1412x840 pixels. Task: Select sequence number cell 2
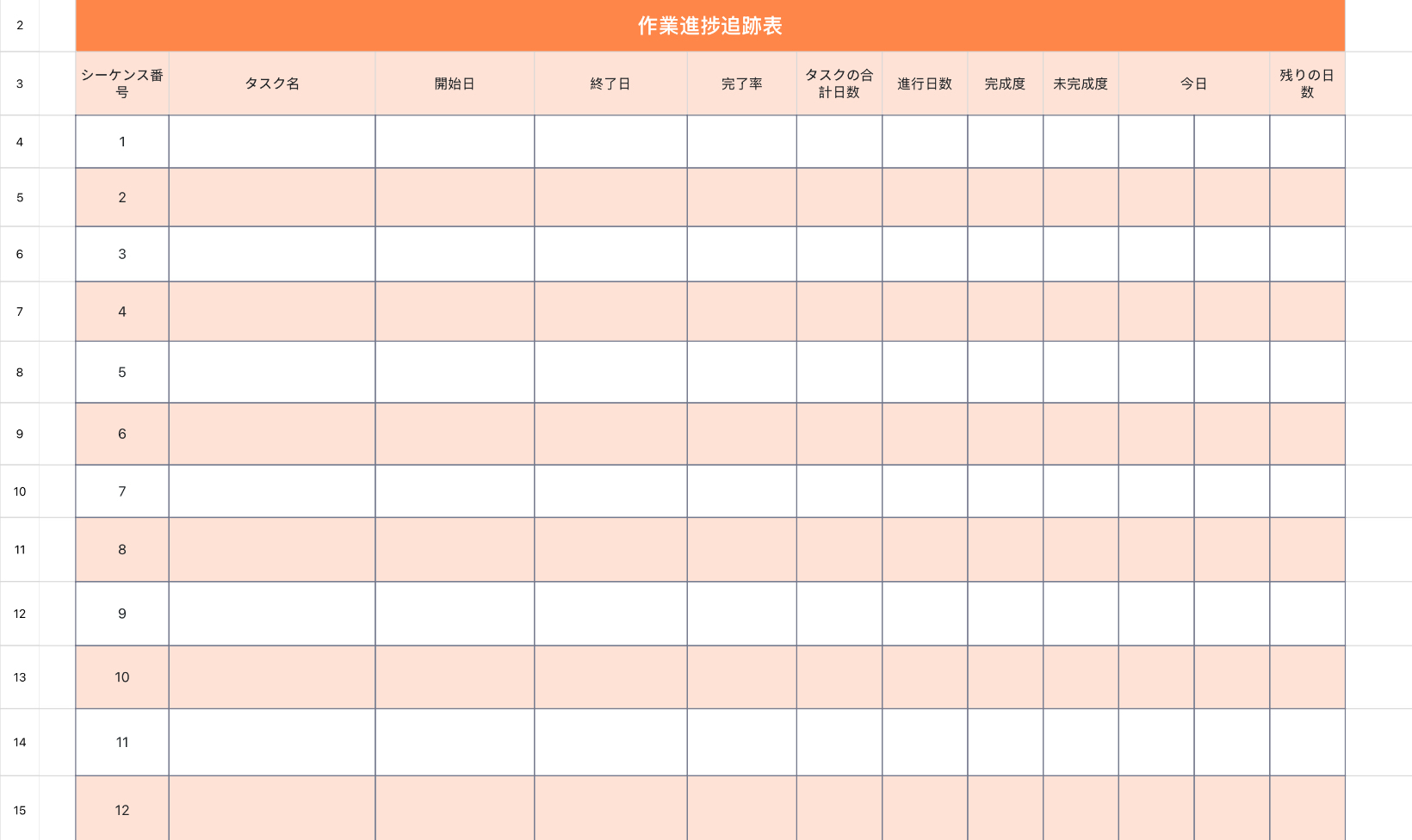122,197
